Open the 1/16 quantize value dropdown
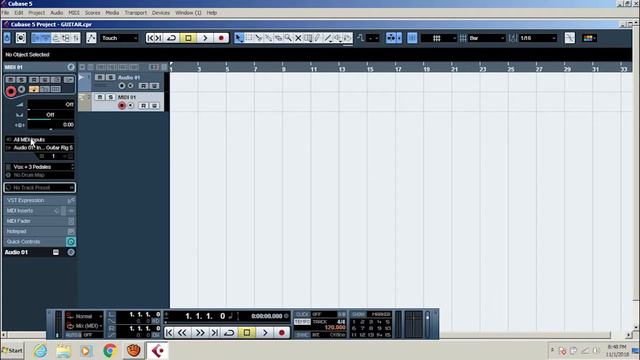This screenshot has width=640, height=360. (538, 38)
